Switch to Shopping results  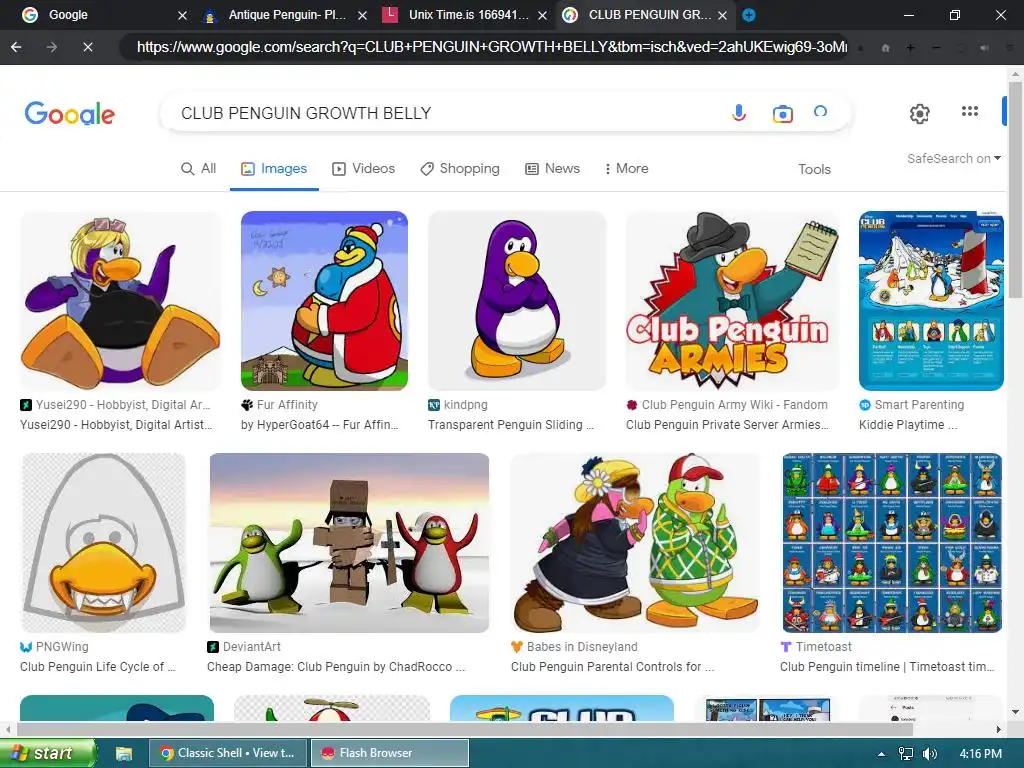pyautogui.click(x=460, y=168)
